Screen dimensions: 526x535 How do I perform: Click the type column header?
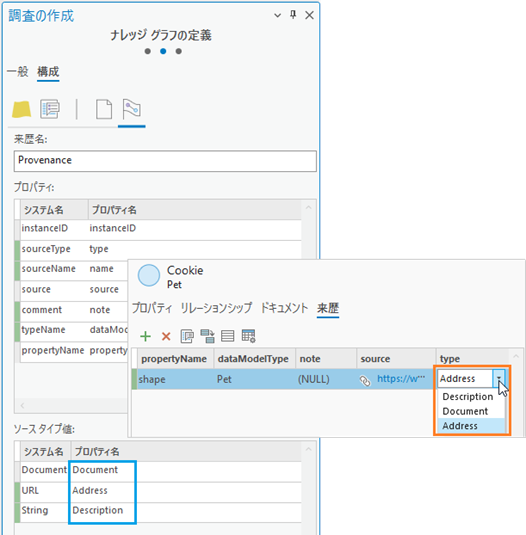[472, 359]
